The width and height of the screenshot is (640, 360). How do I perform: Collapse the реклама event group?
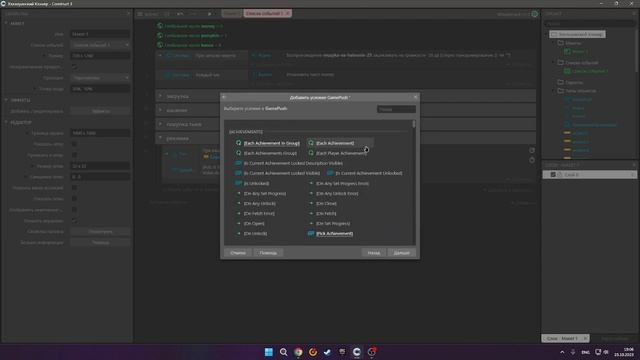pyautogui.click(x=160, y=138)
